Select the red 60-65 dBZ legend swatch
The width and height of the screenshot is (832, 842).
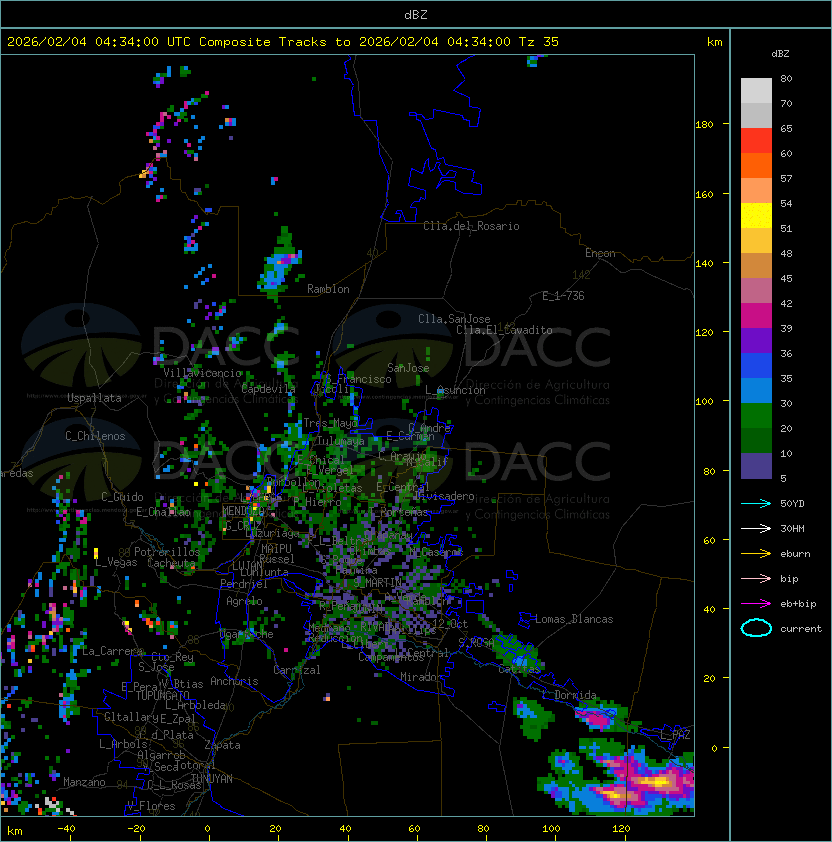[x=756, y=141]
